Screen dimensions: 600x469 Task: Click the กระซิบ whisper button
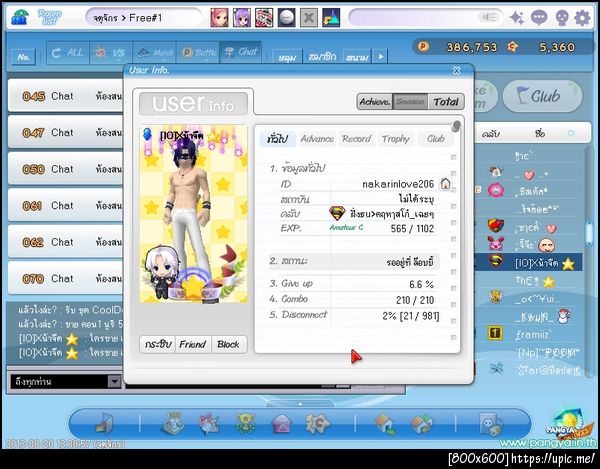point(158,344)
